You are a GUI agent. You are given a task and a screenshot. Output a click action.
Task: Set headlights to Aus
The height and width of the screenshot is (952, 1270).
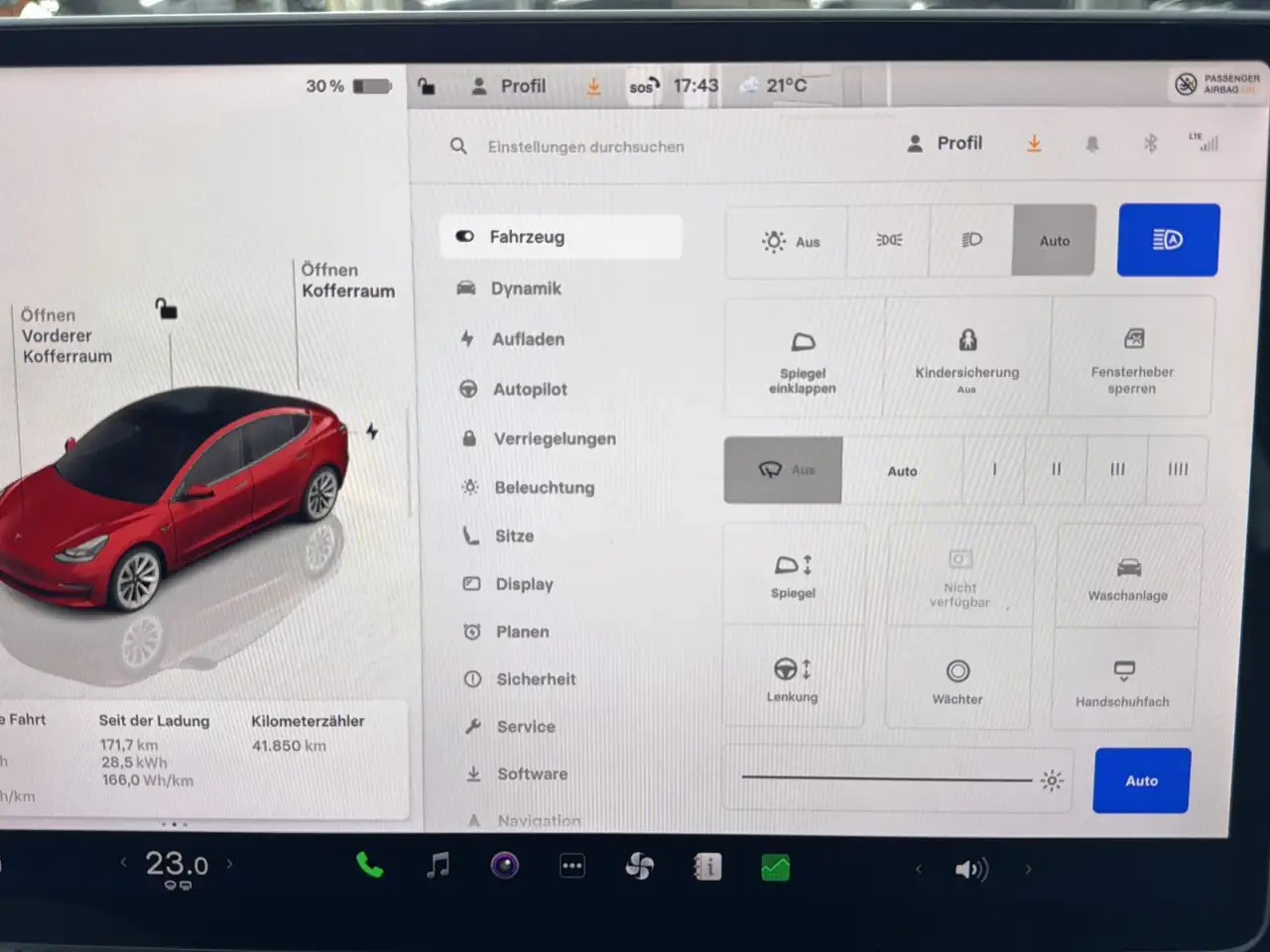pyautogui.click(x=789, y=241)
